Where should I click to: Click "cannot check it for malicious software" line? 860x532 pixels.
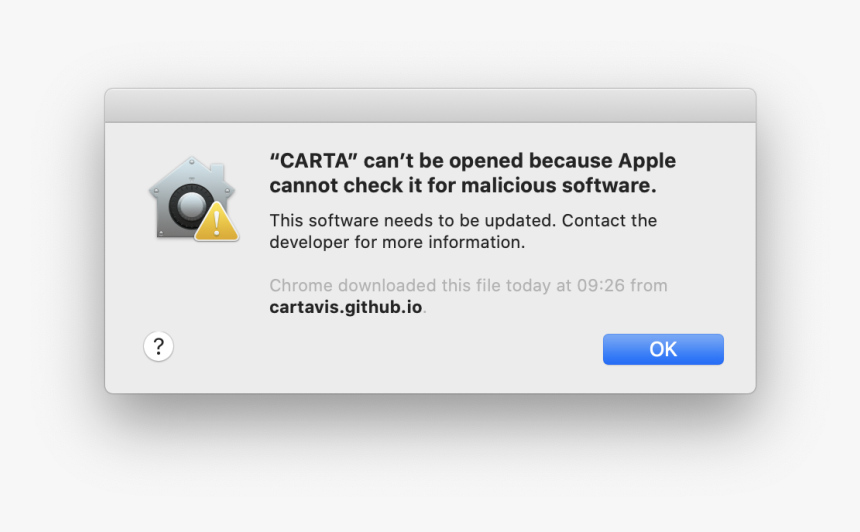click(x=463, y=185)
